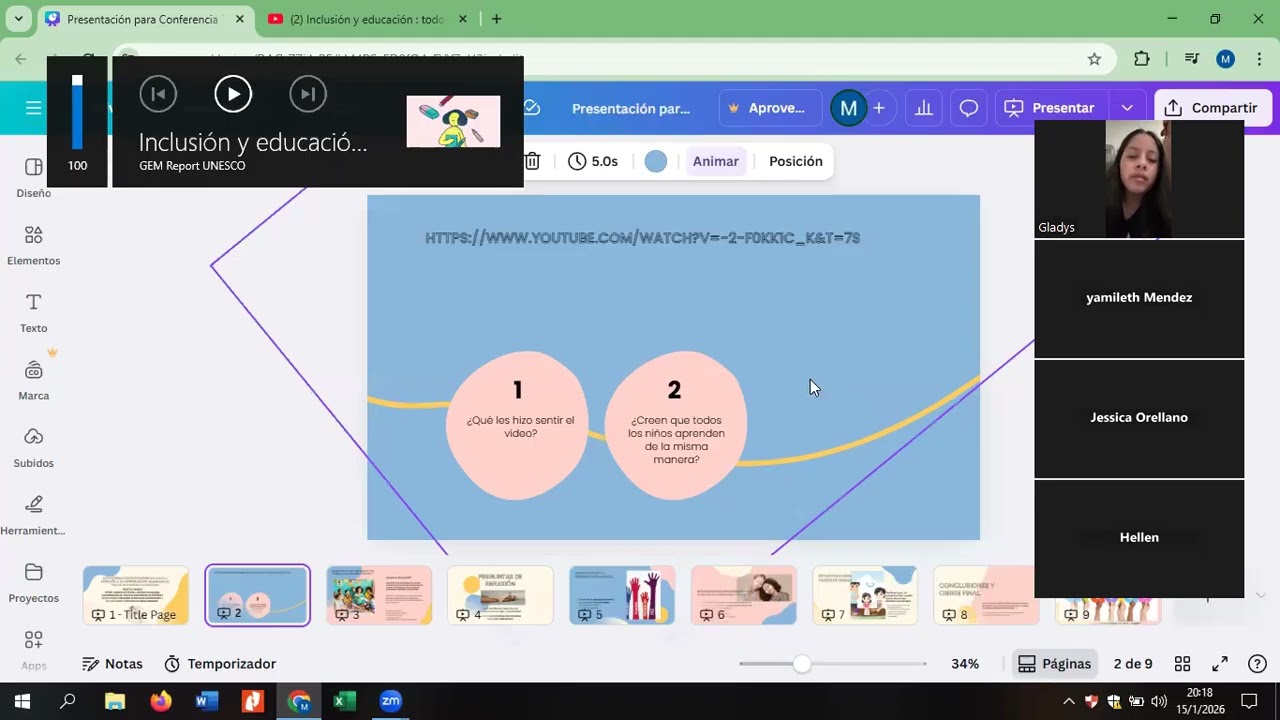Open the Elementos sidebar panel
This screenshot has height=720, width=1280.
(33, 245)
